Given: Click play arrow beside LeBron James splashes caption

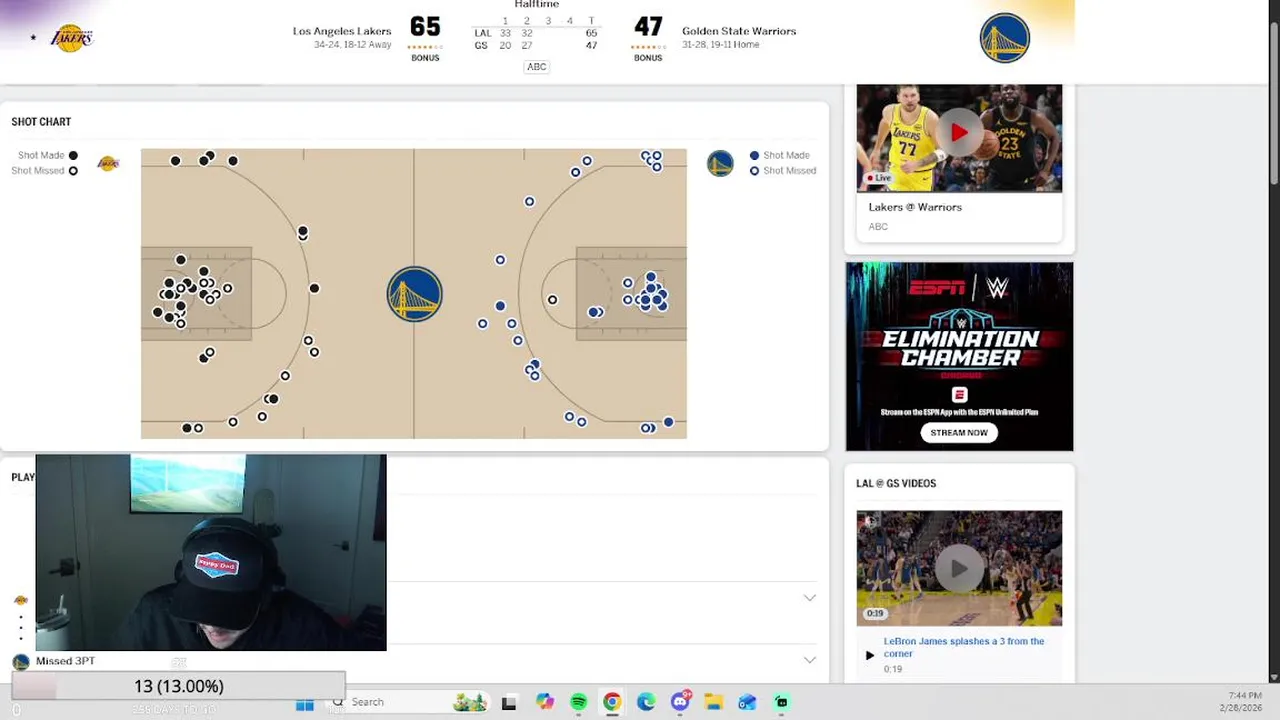Looking at the screenshot, I should click(x=869, y=655).
